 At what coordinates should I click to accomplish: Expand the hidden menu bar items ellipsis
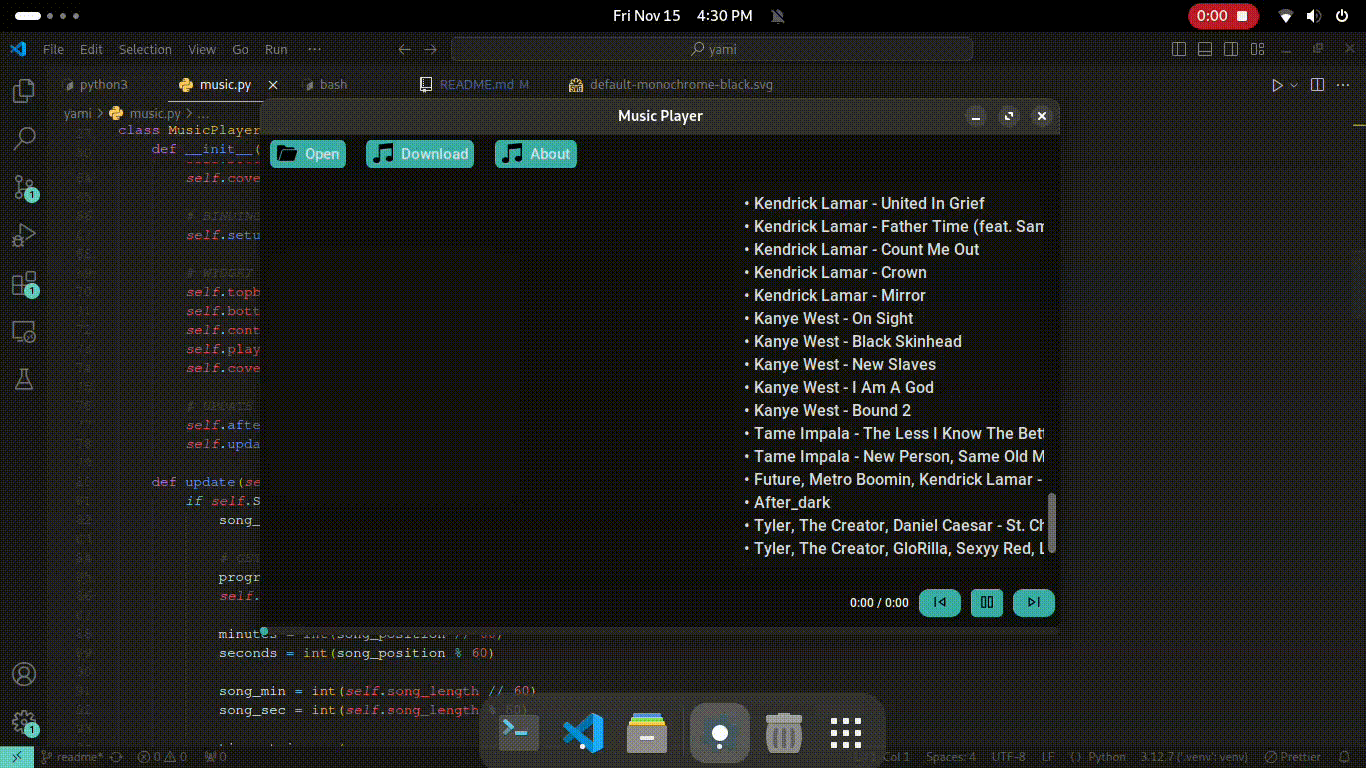[x=314, y=49]
